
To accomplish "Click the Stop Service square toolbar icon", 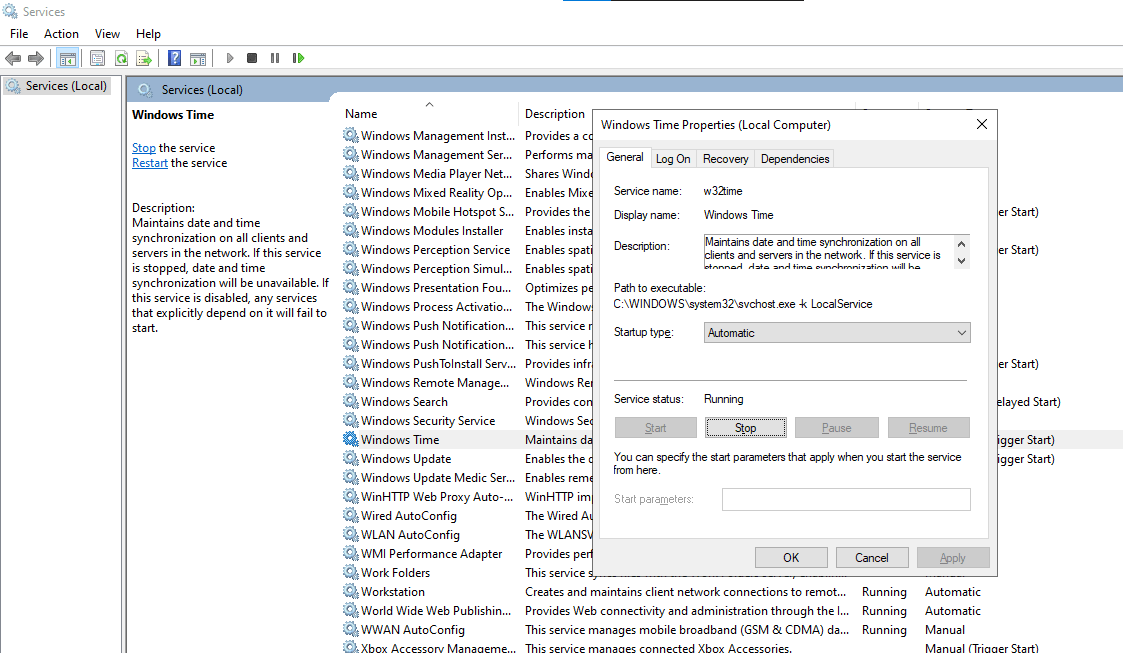I will tap(252, 58).
